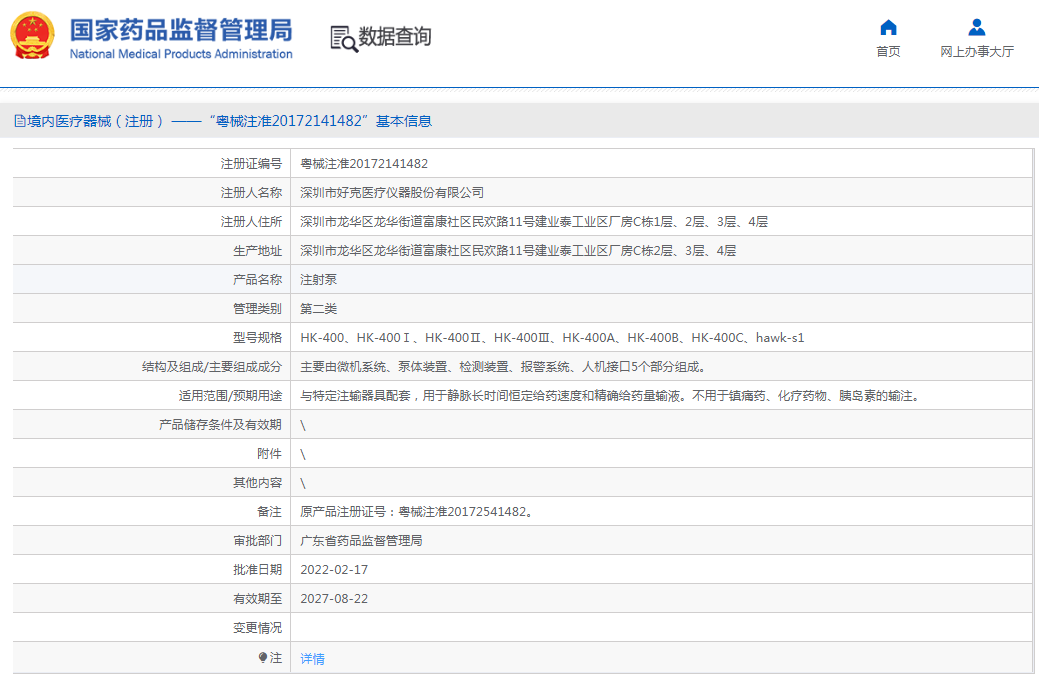
Task: Click the 国家药品监督管理局 title
Action: (181, 30)
